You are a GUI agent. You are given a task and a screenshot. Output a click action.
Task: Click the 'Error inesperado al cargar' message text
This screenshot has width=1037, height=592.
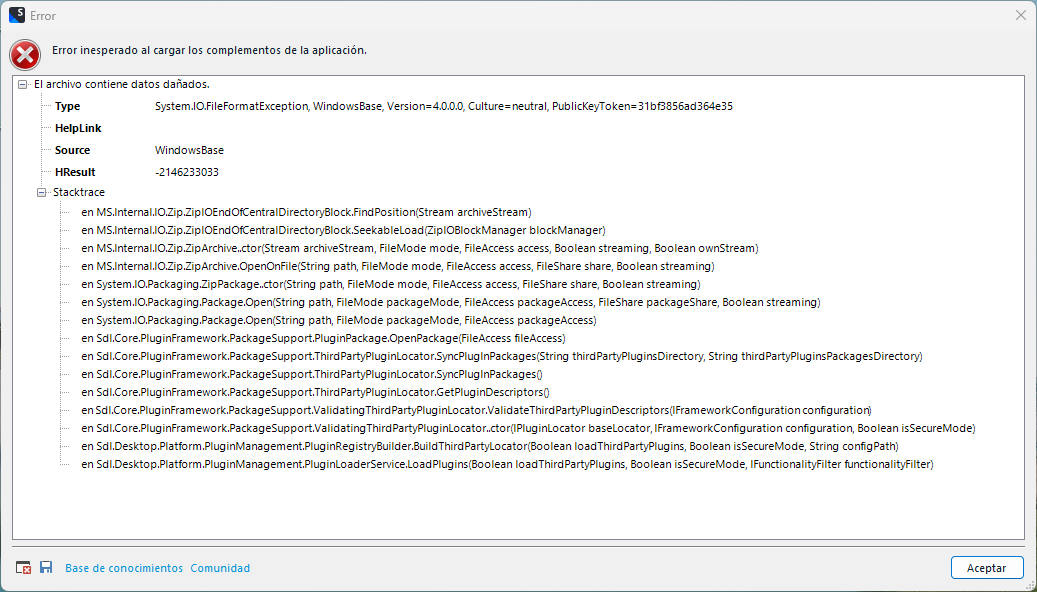point(209,50)
